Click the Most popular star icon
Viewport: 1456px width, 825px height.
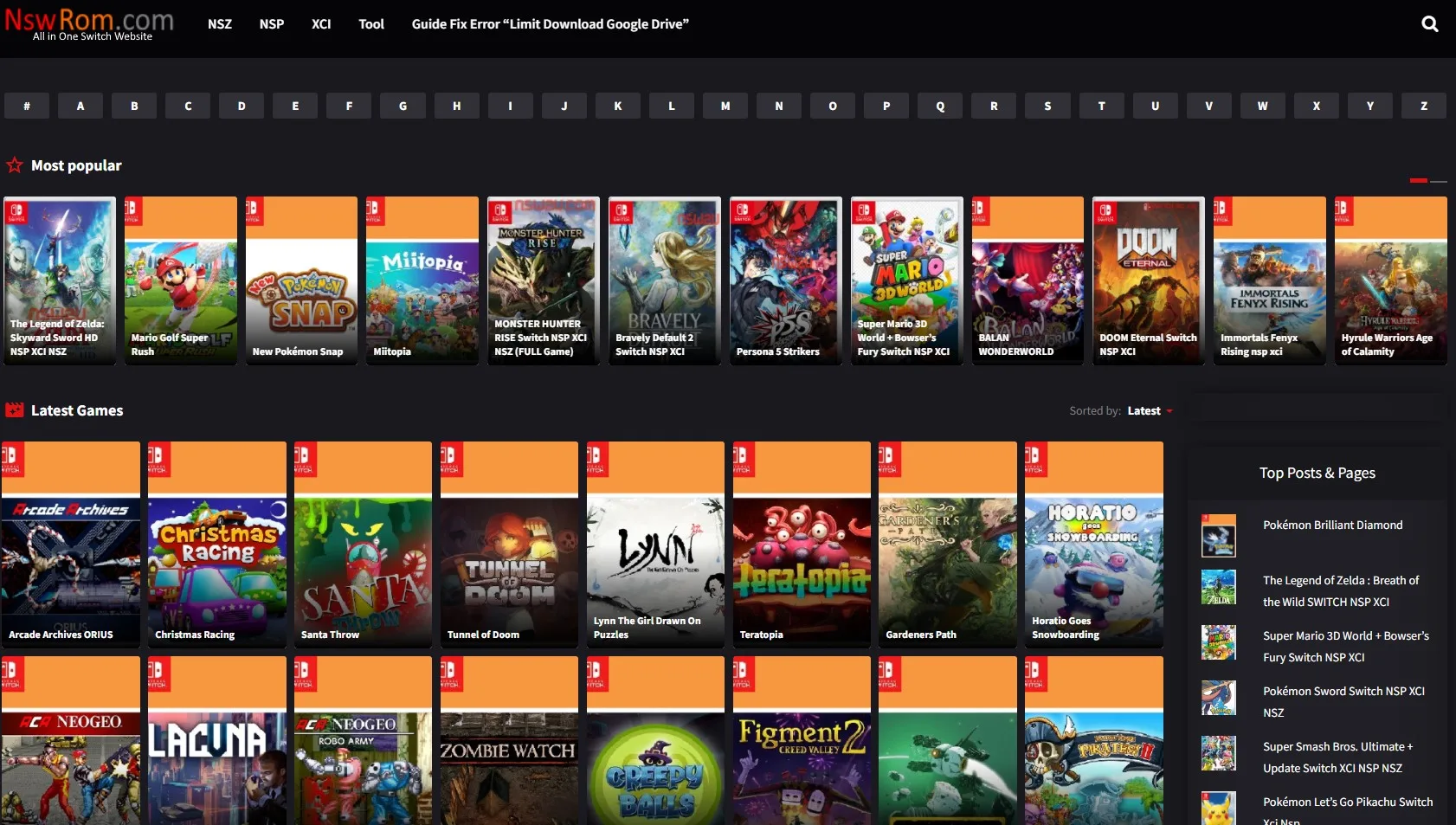coord(15,164)
